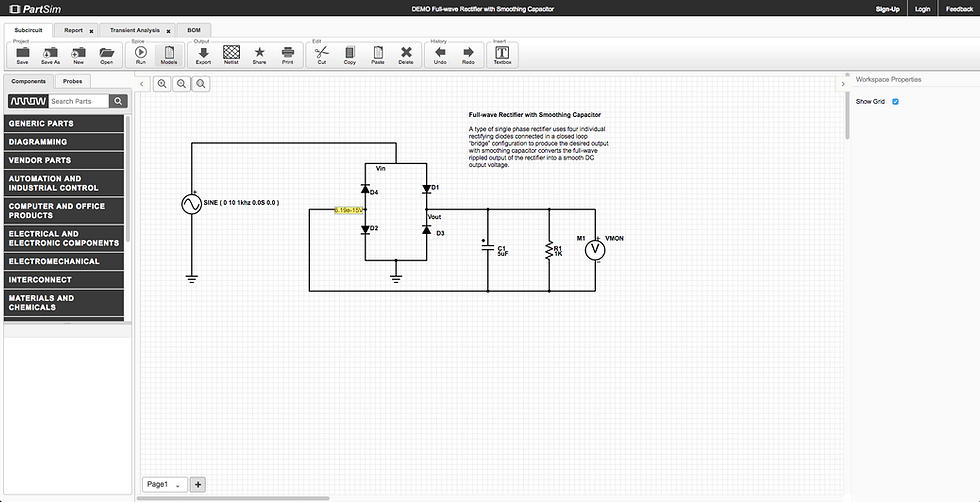Click the Login link
The width and height of the screenshot is (980, 502).
(x=922, y=9)
